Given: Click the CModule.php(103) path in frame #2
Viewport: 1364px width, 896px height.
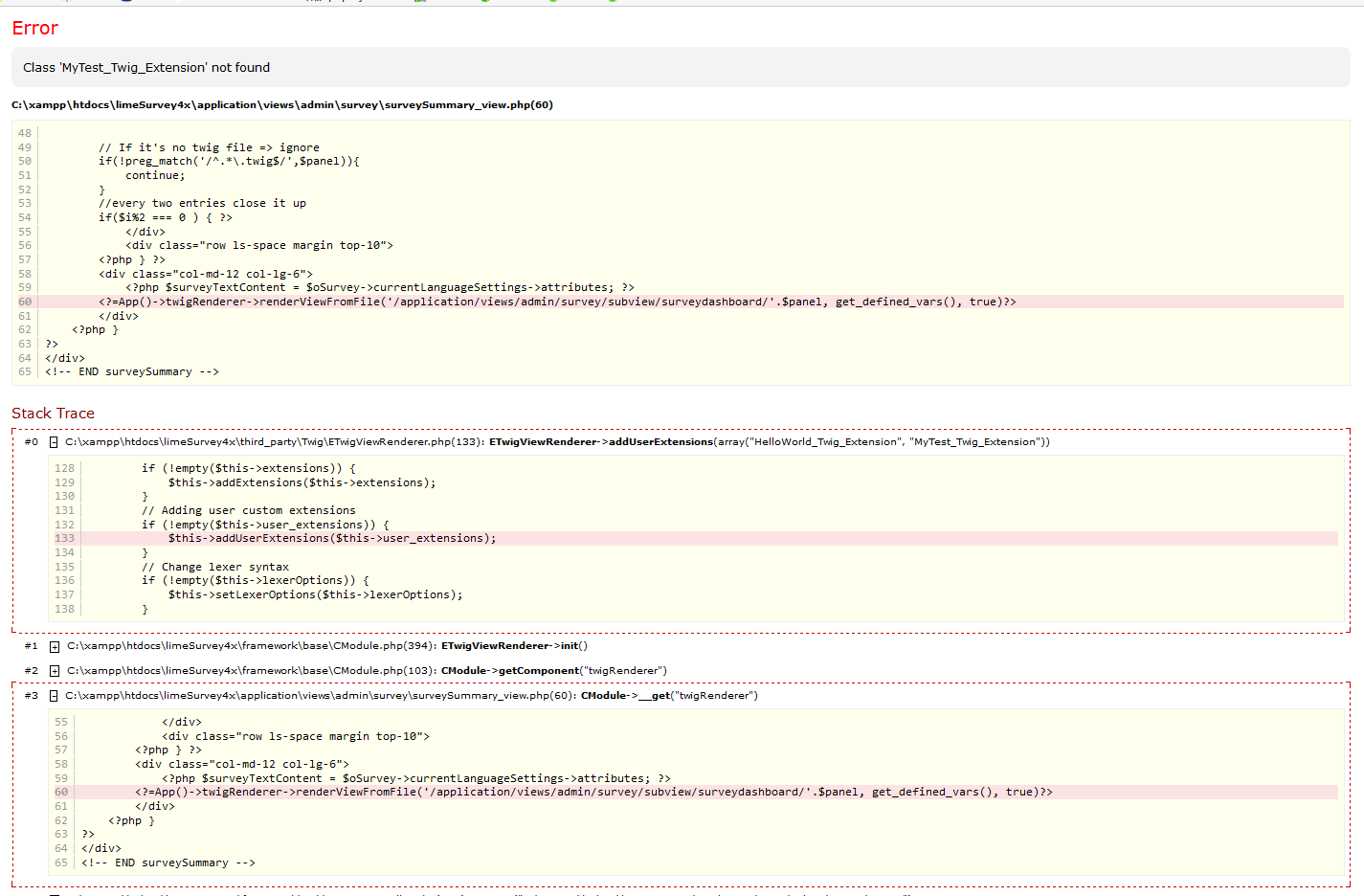Looking at the screenshot, I should [x=251, y=671].
